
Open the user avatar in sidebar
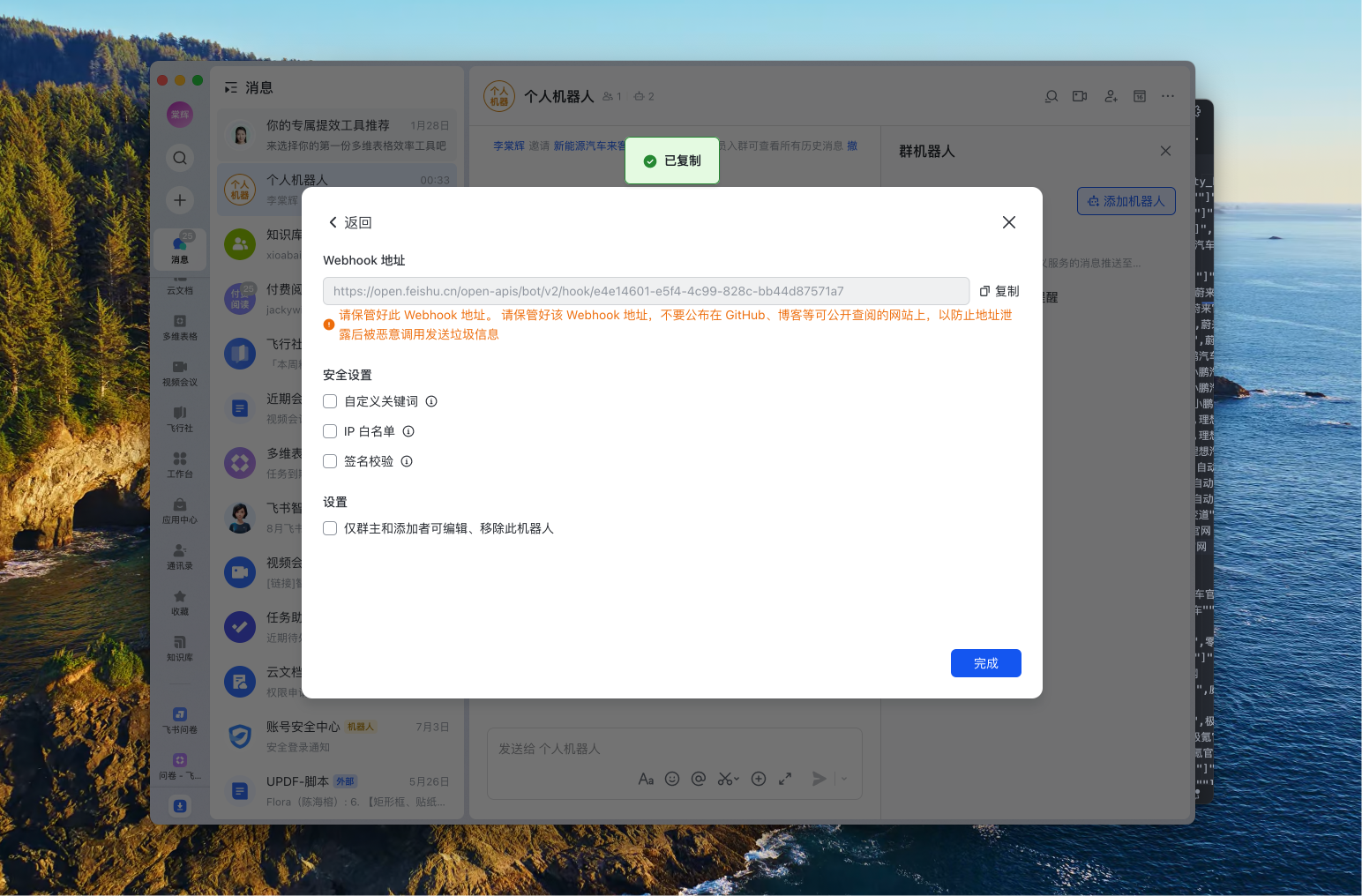click(180, 115)
